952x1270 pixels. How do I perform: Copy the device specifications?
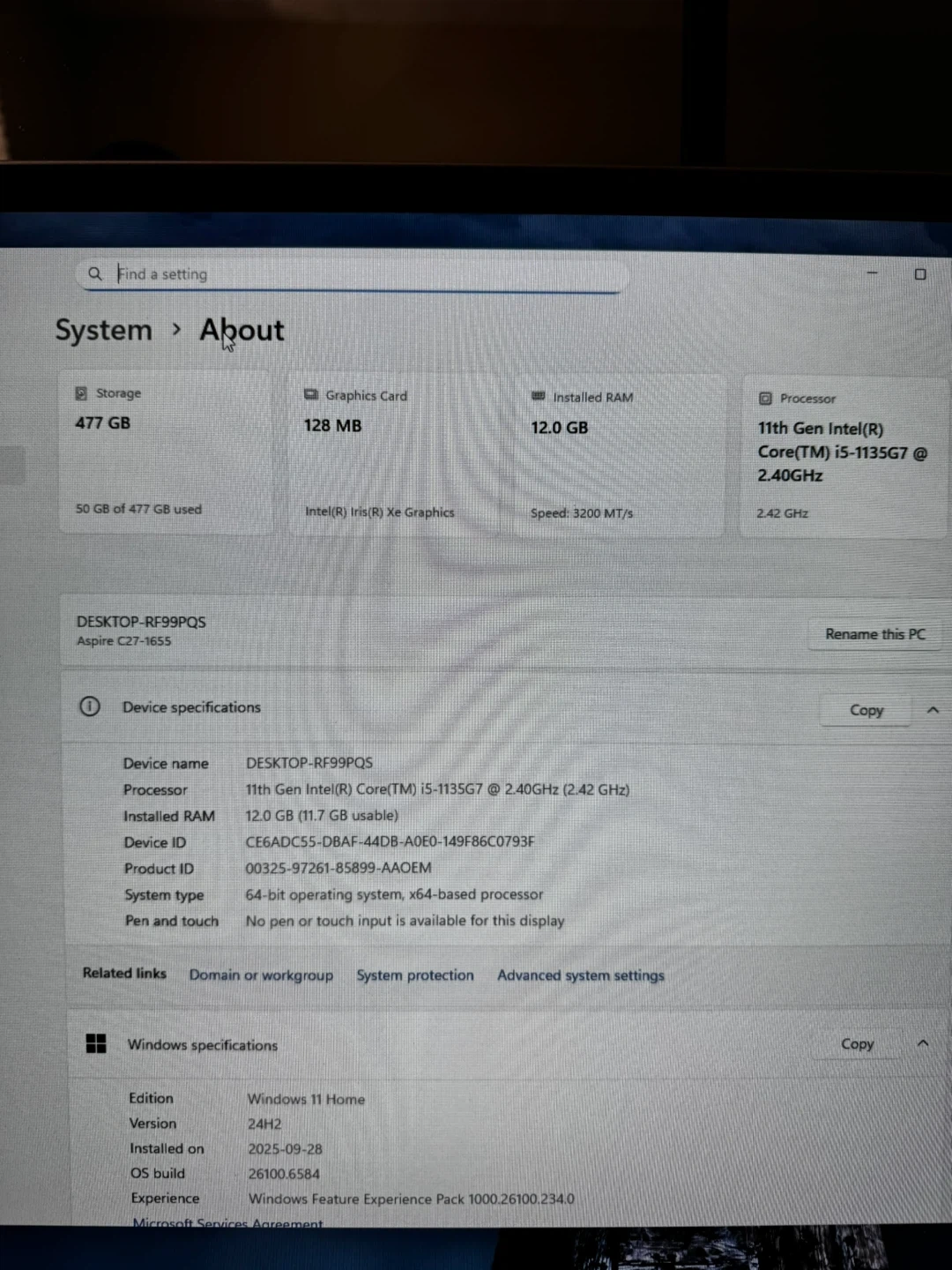coord(866,710)
